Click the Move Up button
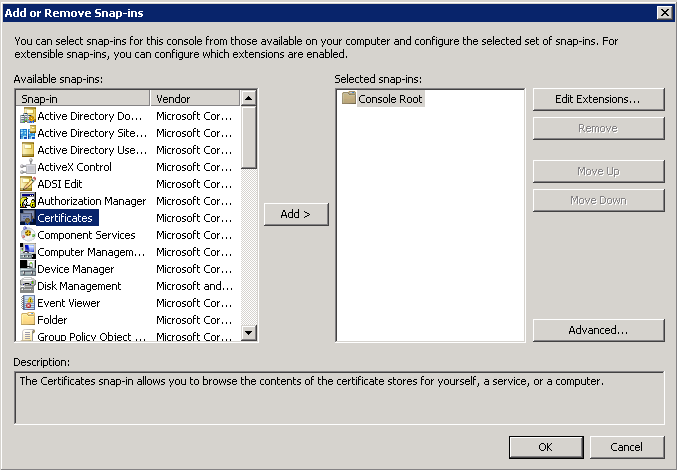 coord(598,171)
